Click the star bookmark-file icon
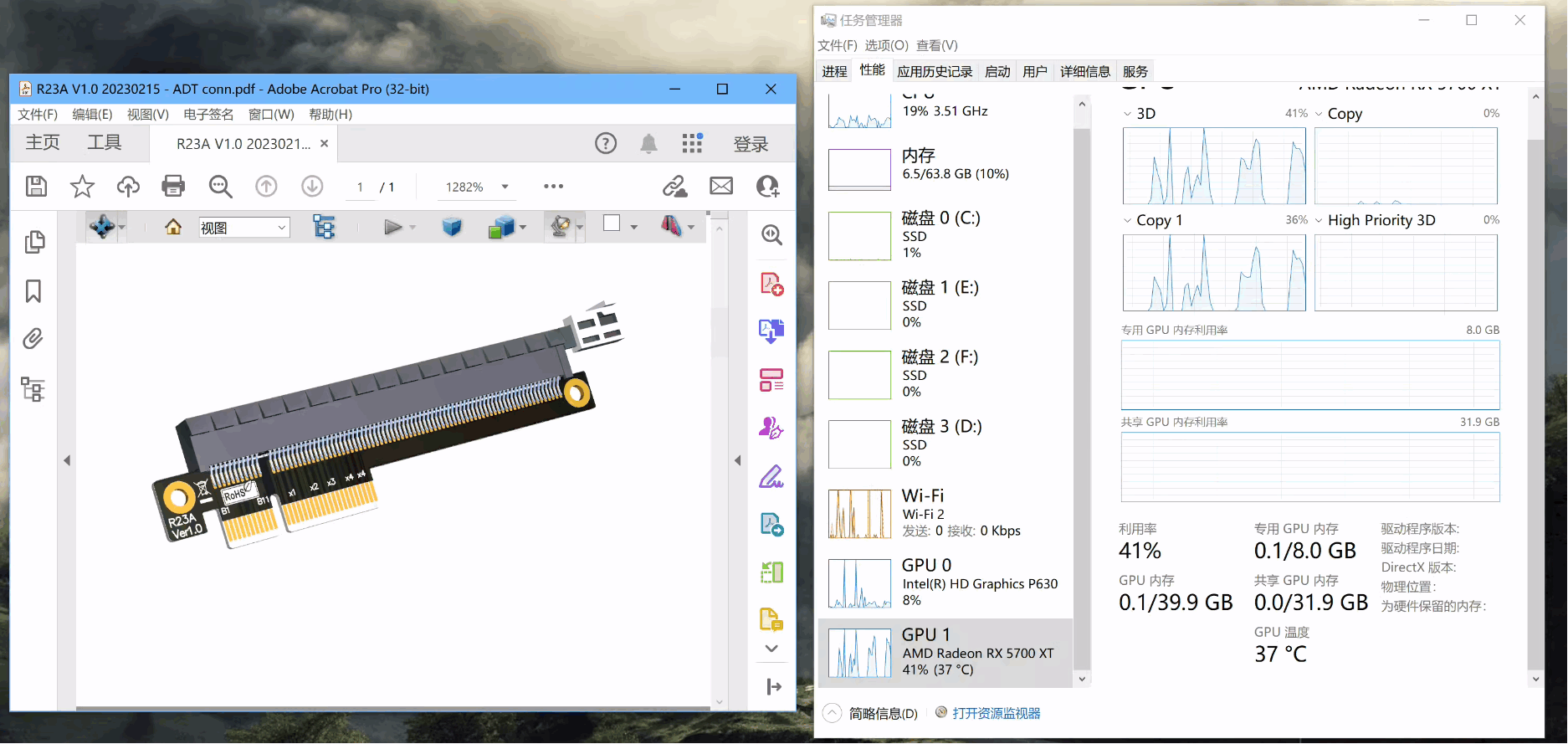The height and width of the screenshot is (744, 1568). click(x=82, y=187)
